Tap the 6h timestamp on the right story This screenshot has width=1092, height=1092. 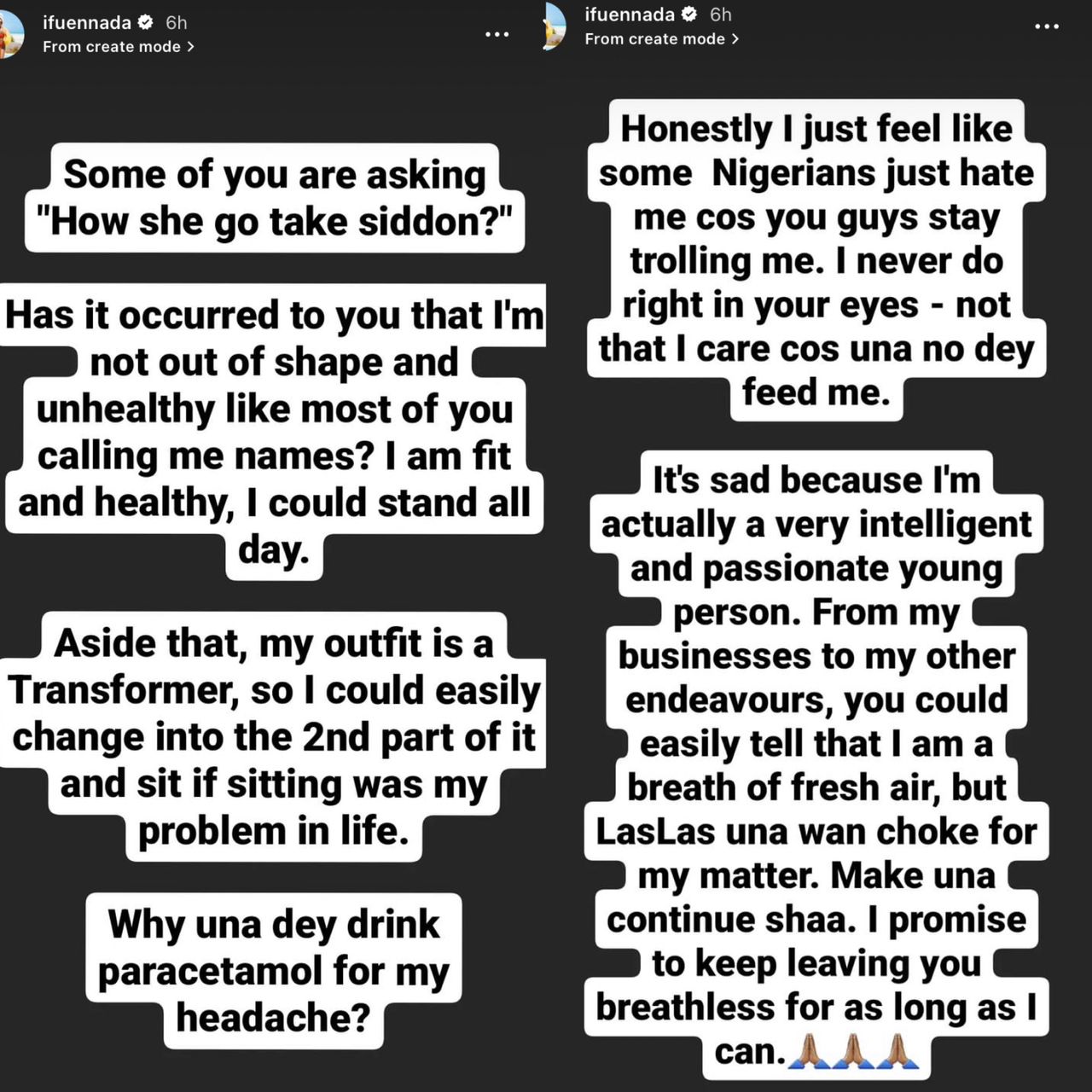[721, 15]
